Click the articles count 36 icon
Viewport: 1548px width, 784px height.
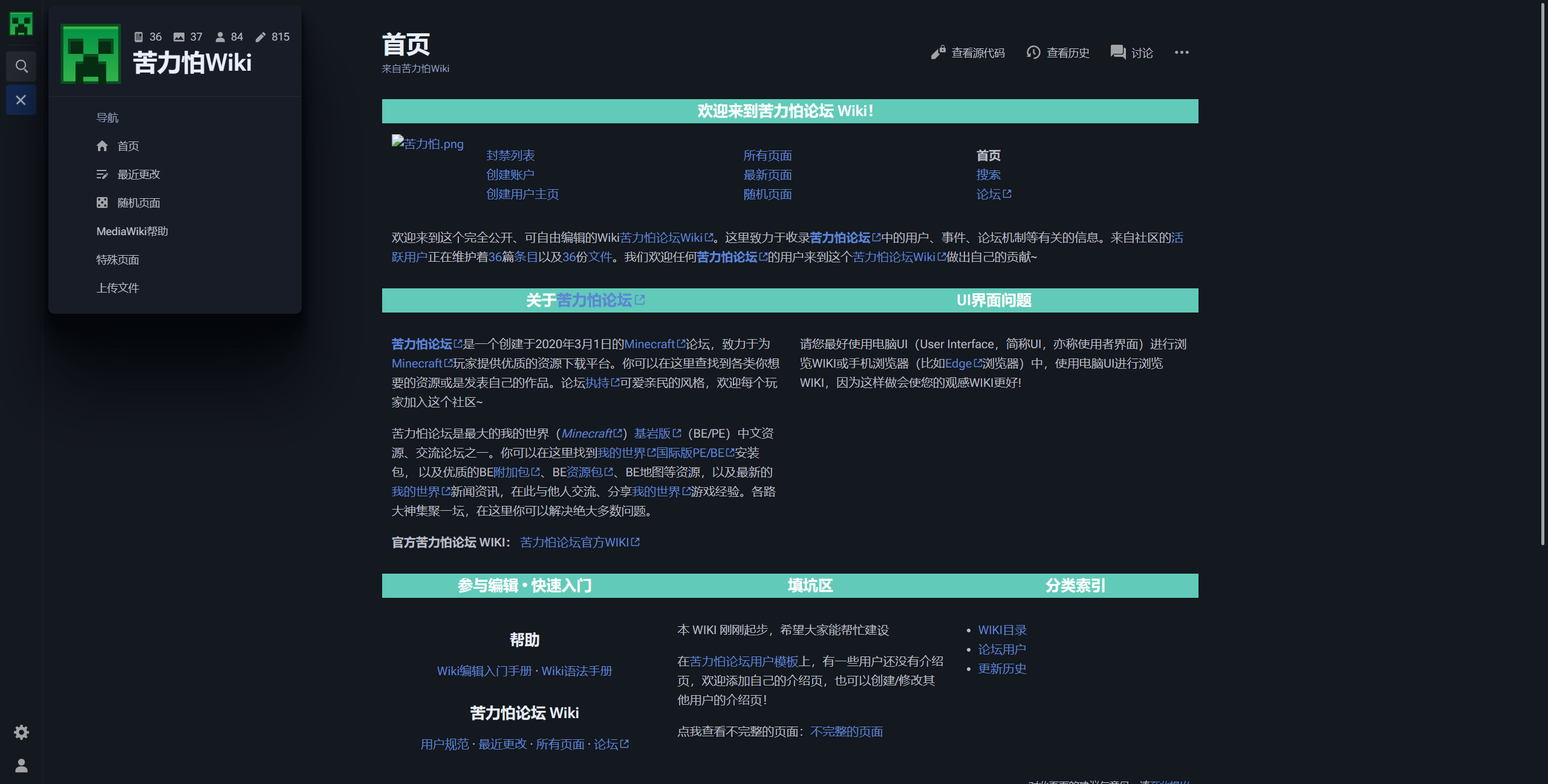pos(138,37)
